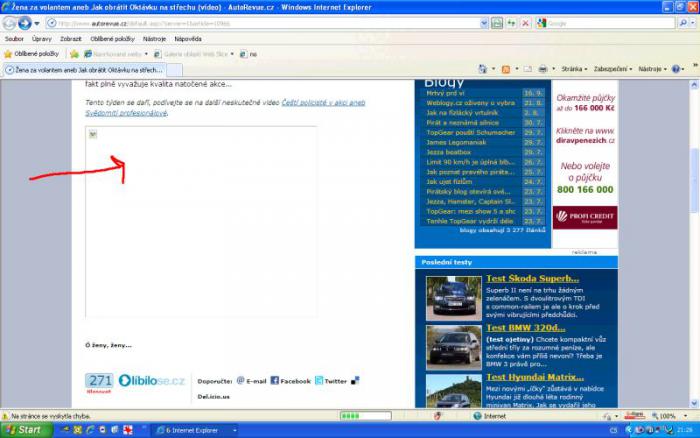Click into the Google search box
This screenshot has height=438, width=700.
coord(608,22)
